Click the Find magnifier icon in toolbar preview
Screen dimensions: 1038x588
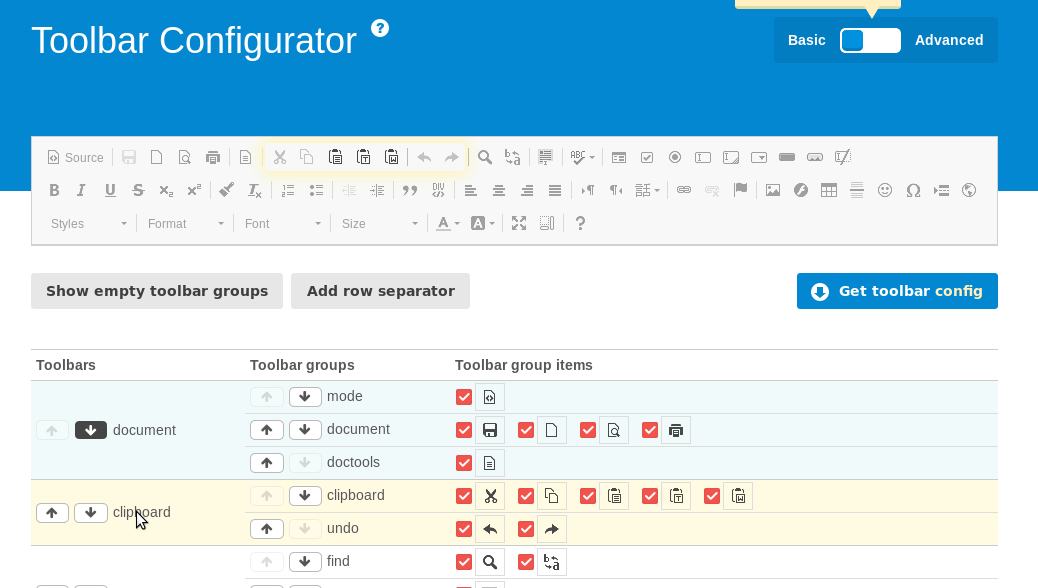tap(485, 157)
